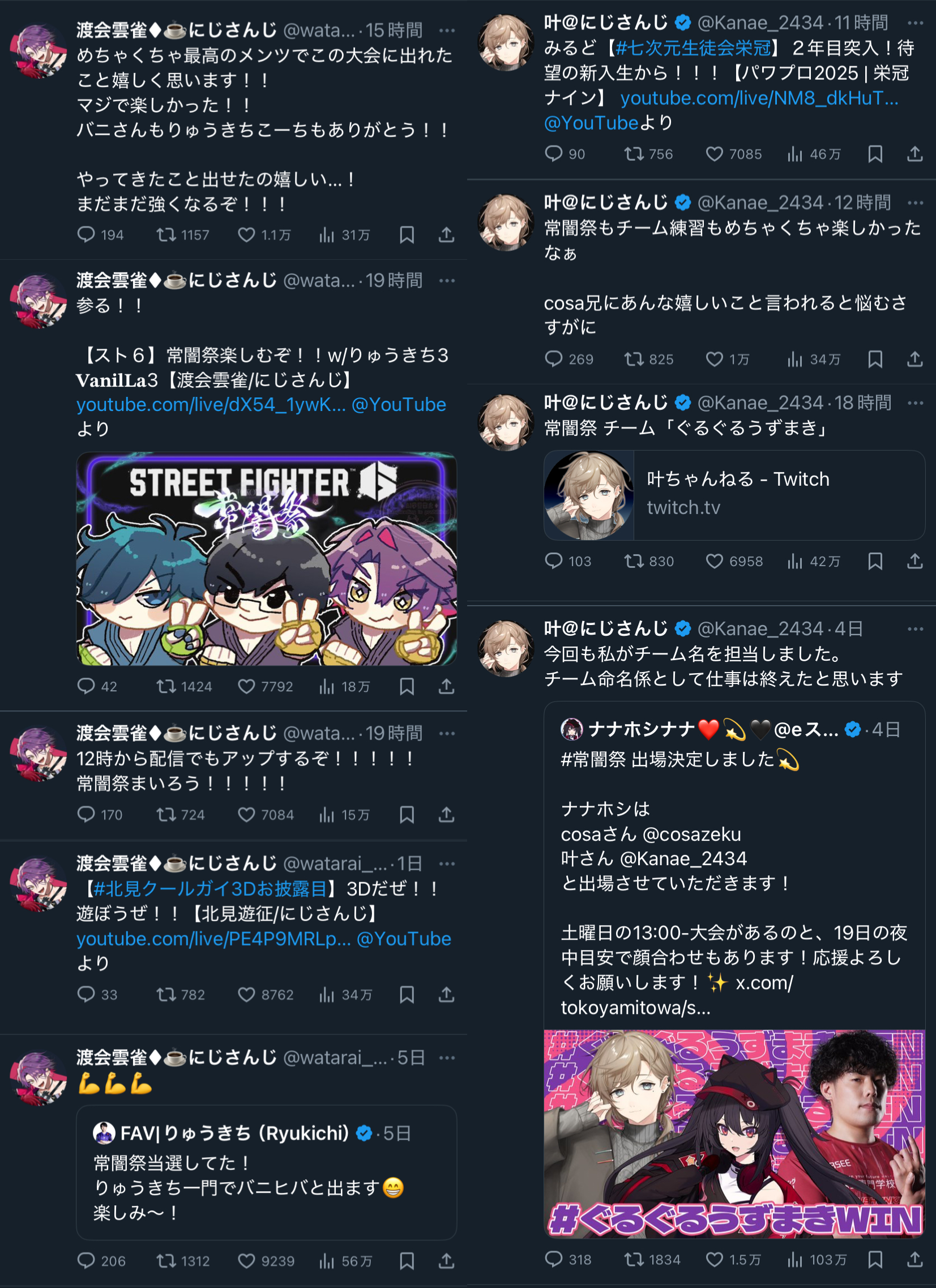Screen dimensions: 936x1288
Task: Open more options on the 参る！！ tweet
Action: [447, 281]
